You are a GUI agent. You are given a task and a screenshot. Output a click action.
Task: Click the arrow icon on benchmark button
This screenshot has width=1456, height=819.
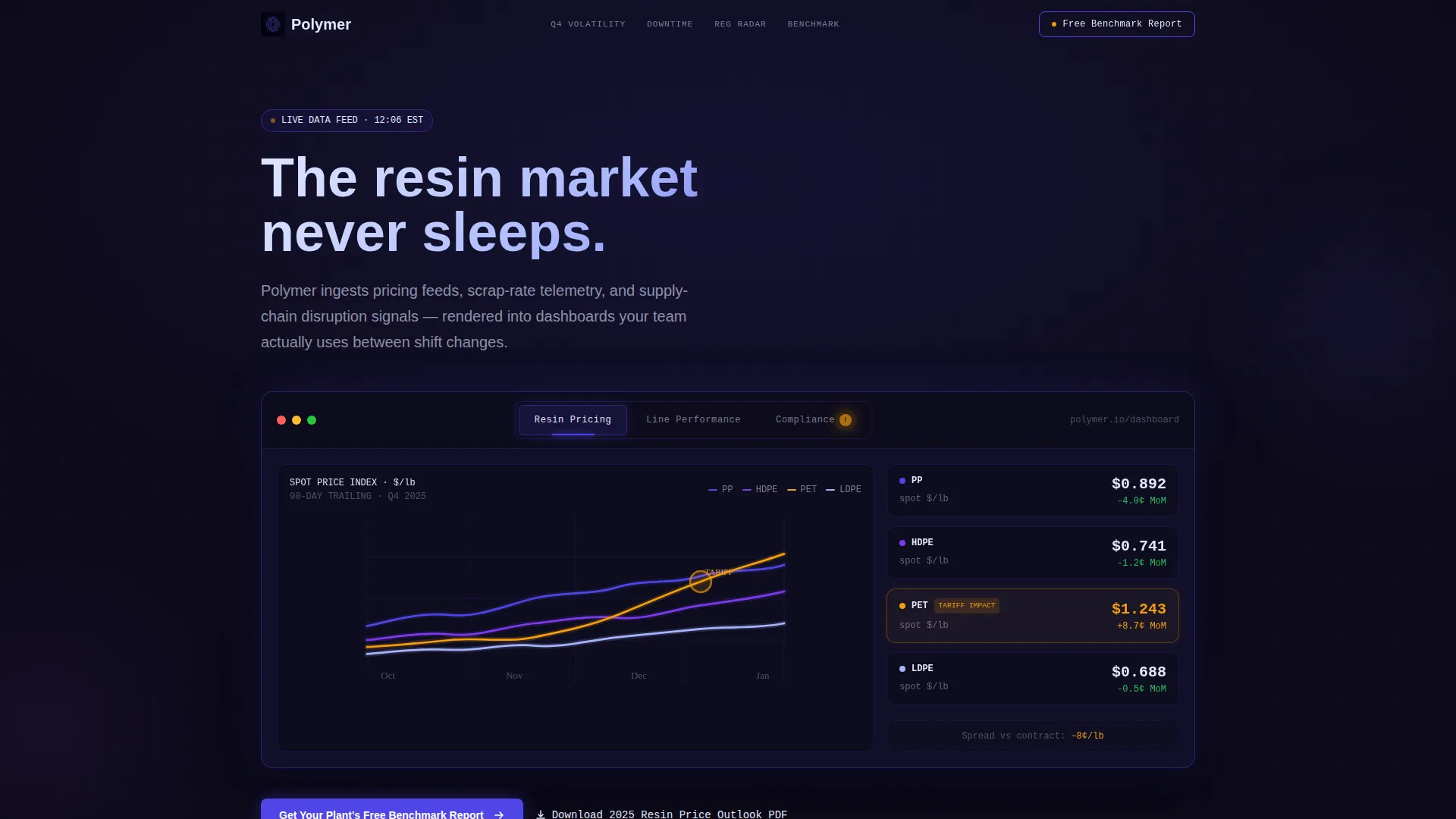point(499,814)
